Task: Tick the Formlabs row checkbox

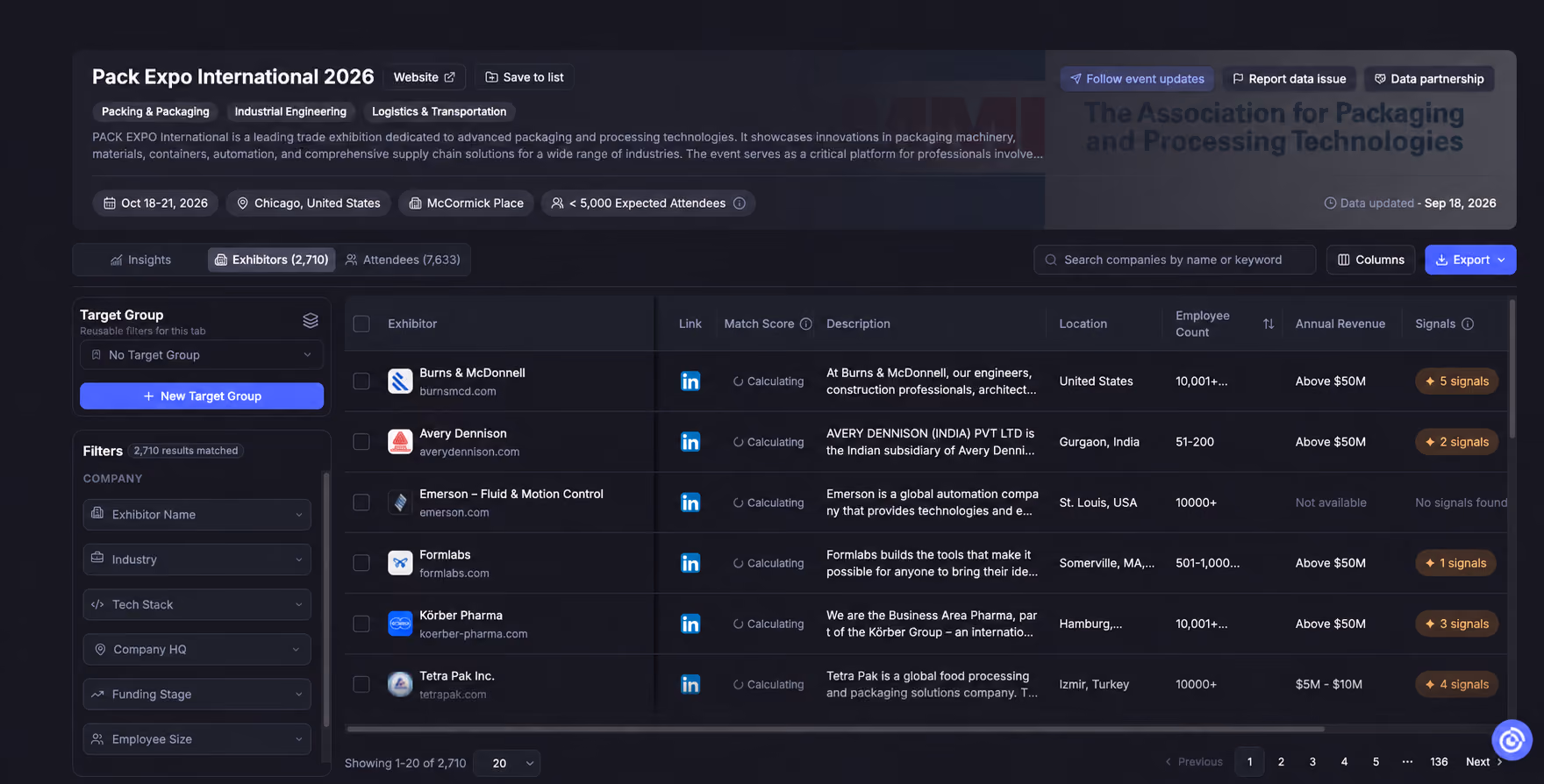Action: point(361,563)
